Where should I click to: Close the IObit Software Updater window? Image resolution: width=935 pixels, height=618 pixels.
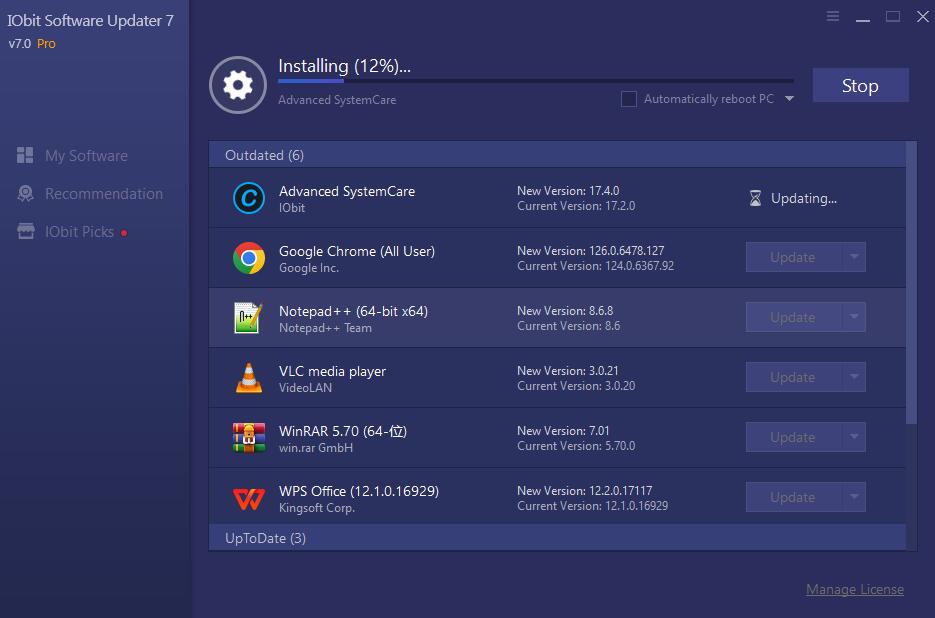(922, 16)
